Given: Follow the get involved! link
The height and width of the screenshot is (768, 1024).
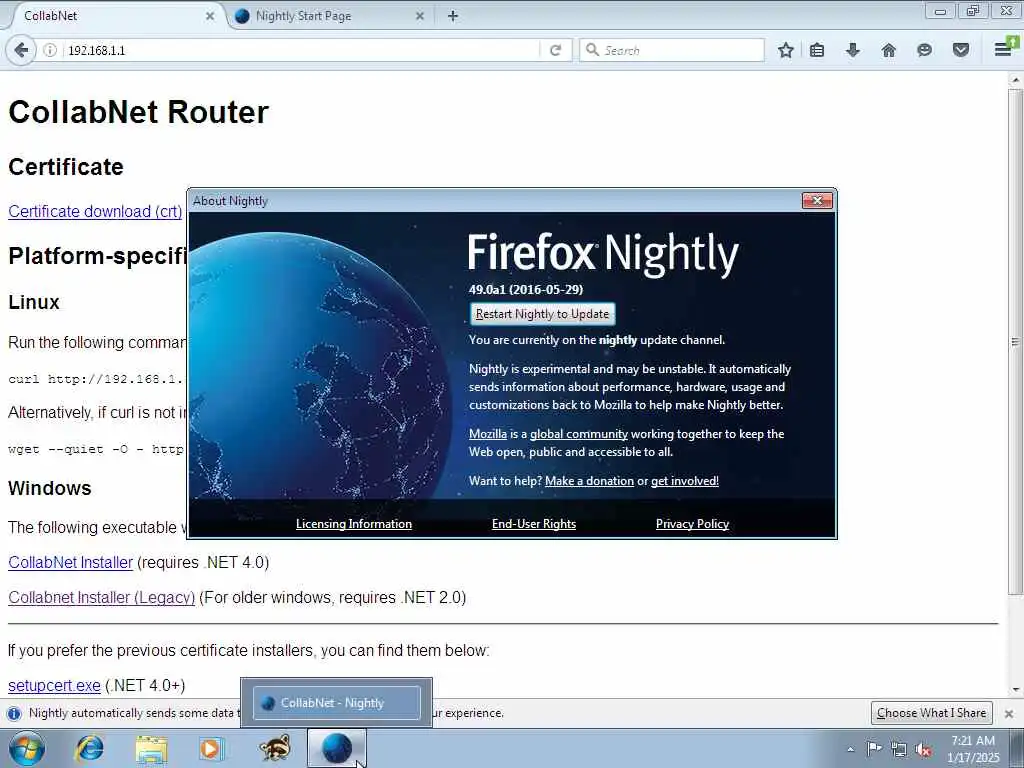Looking at the screenshot, I should (684, 481).
